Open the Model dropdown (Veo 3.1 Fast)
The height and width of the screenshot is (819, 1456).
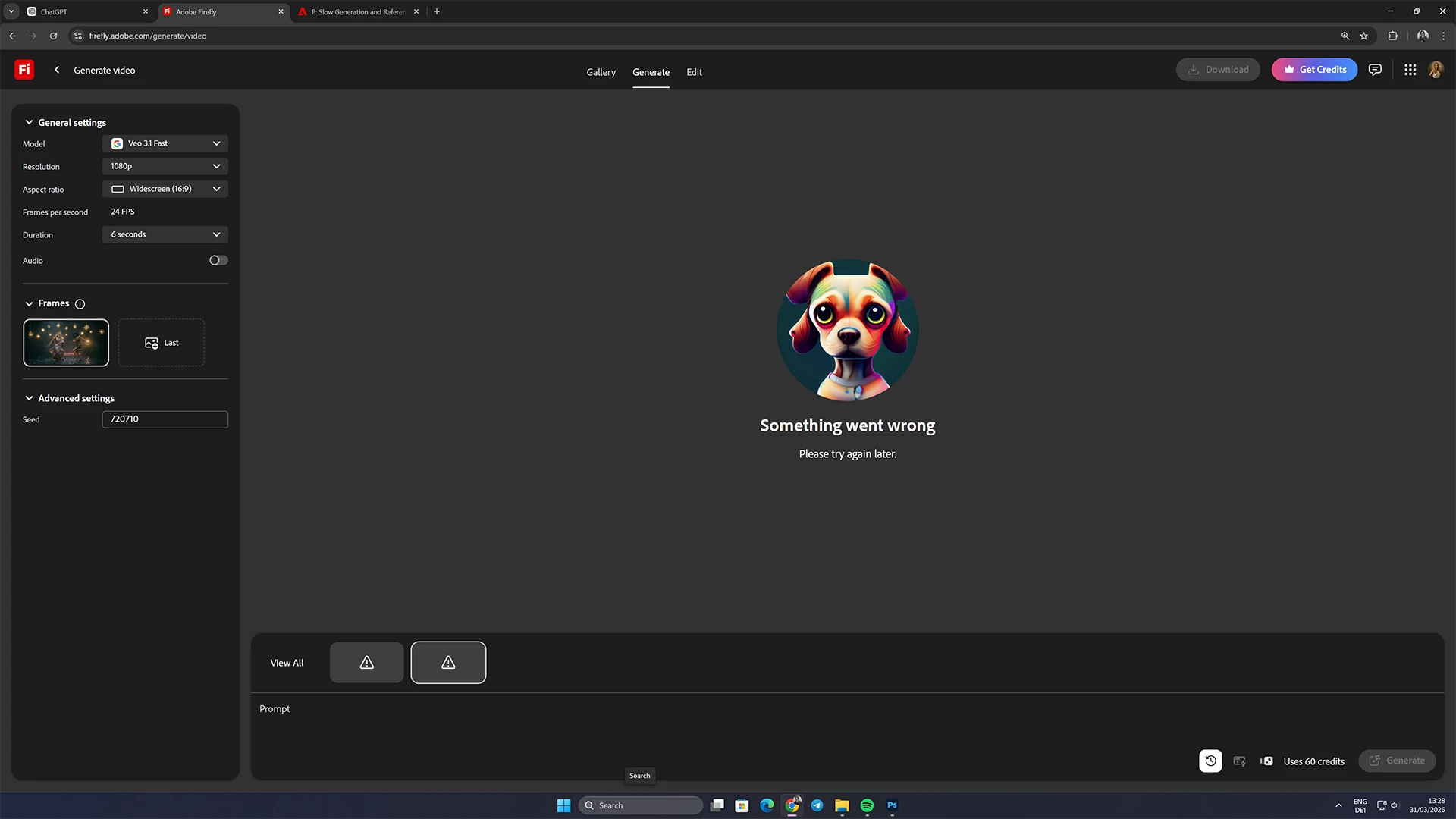pyautogui.click(x=165, y=143)
